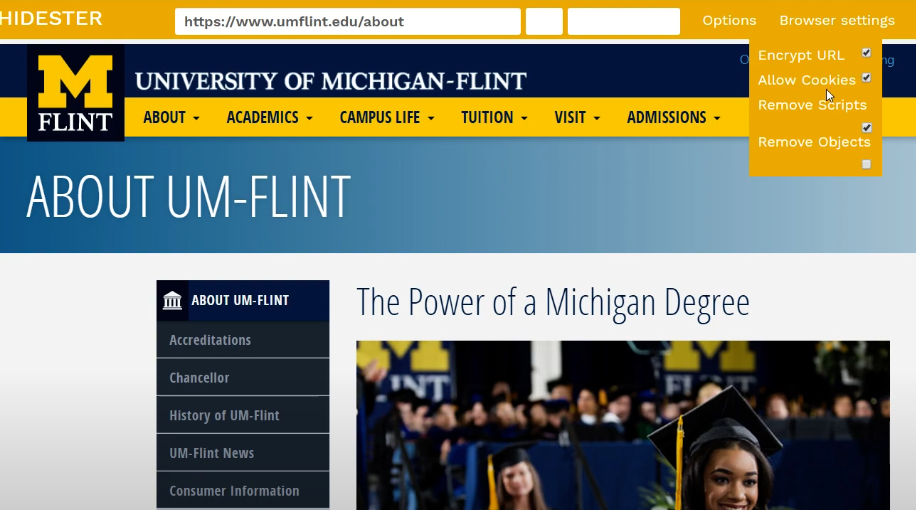Open Consumer Information sidebar link

click(243, 490)
